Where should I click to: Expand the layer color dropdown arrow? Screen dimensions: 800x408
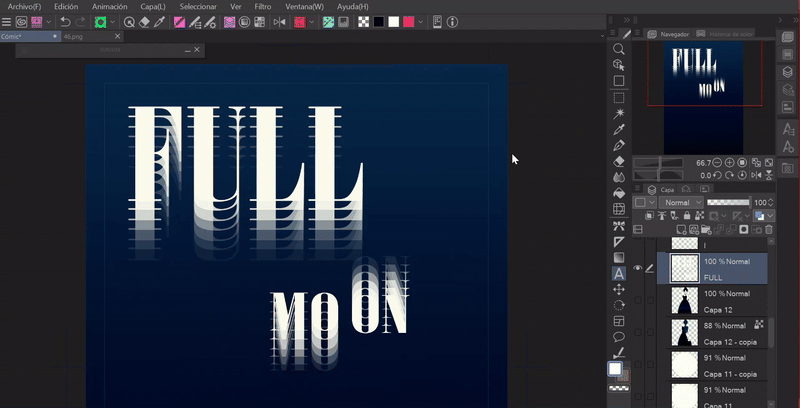tap(770, 216)
